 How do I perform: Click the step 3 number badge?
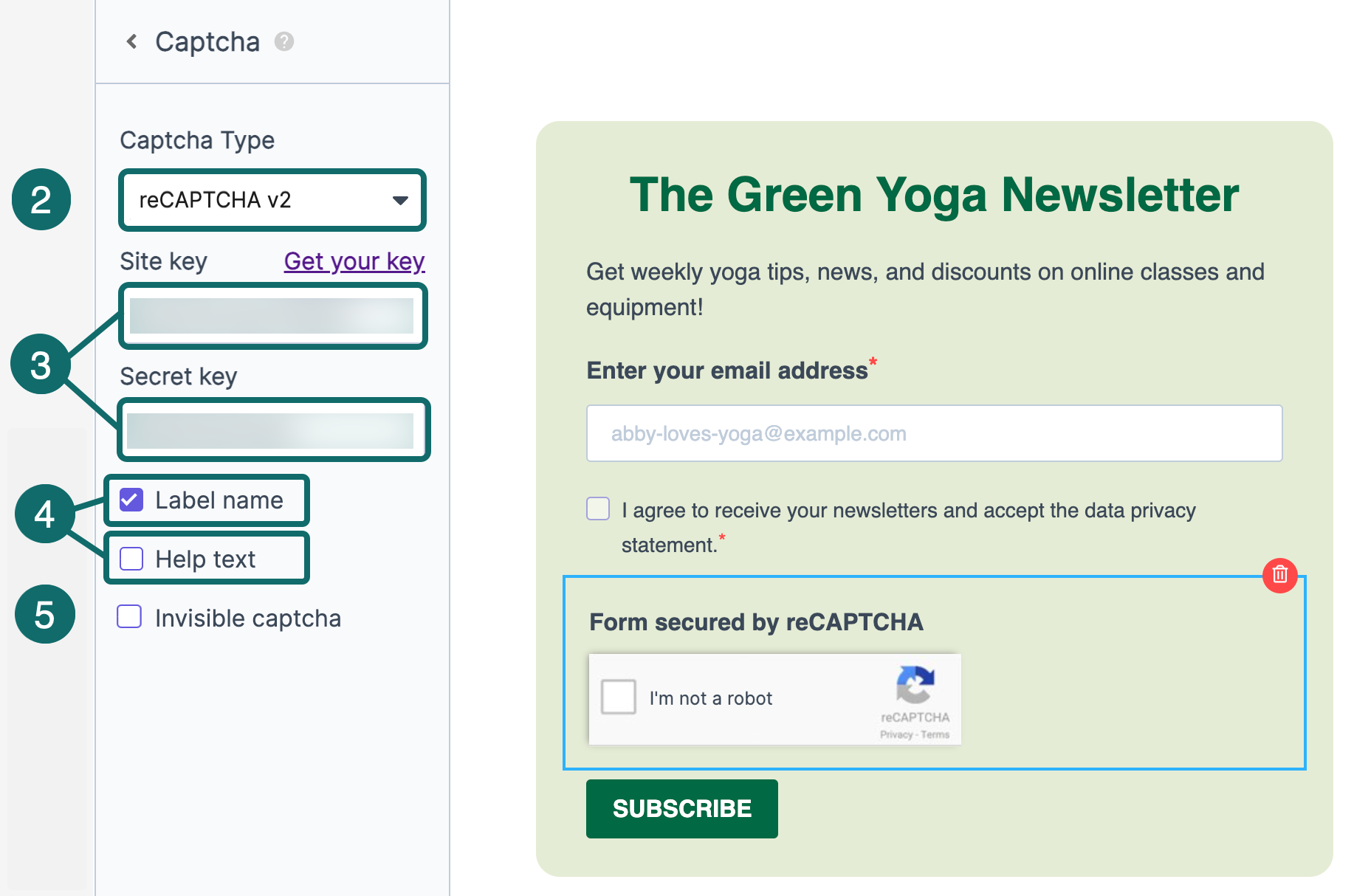41,365
